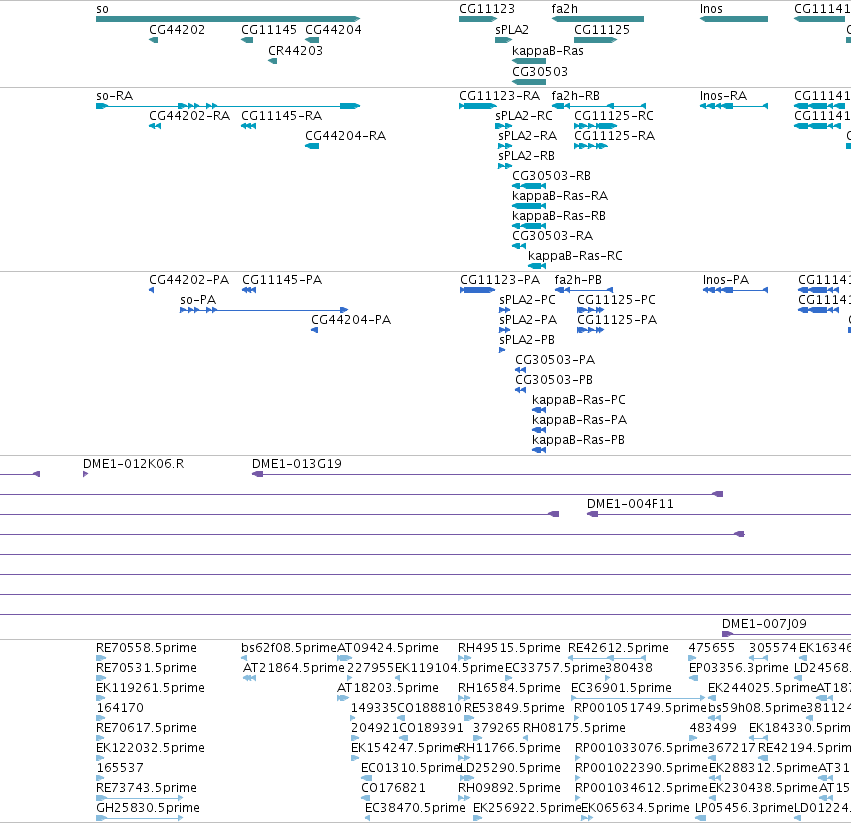Open the kappaB-Ras-RC transcript label
The image size is (851, 823).
tap(575, 256)
